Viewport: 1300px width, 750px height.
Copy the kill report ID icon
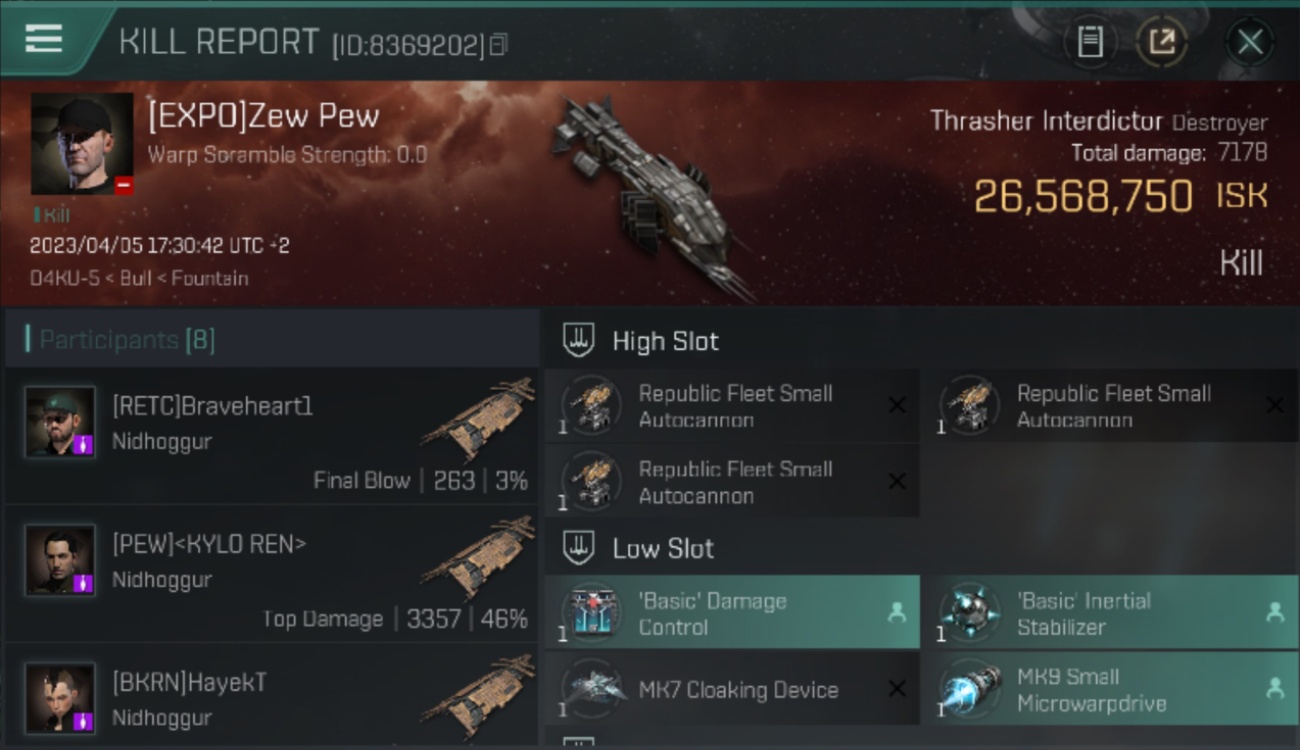(x=499, y=44)
